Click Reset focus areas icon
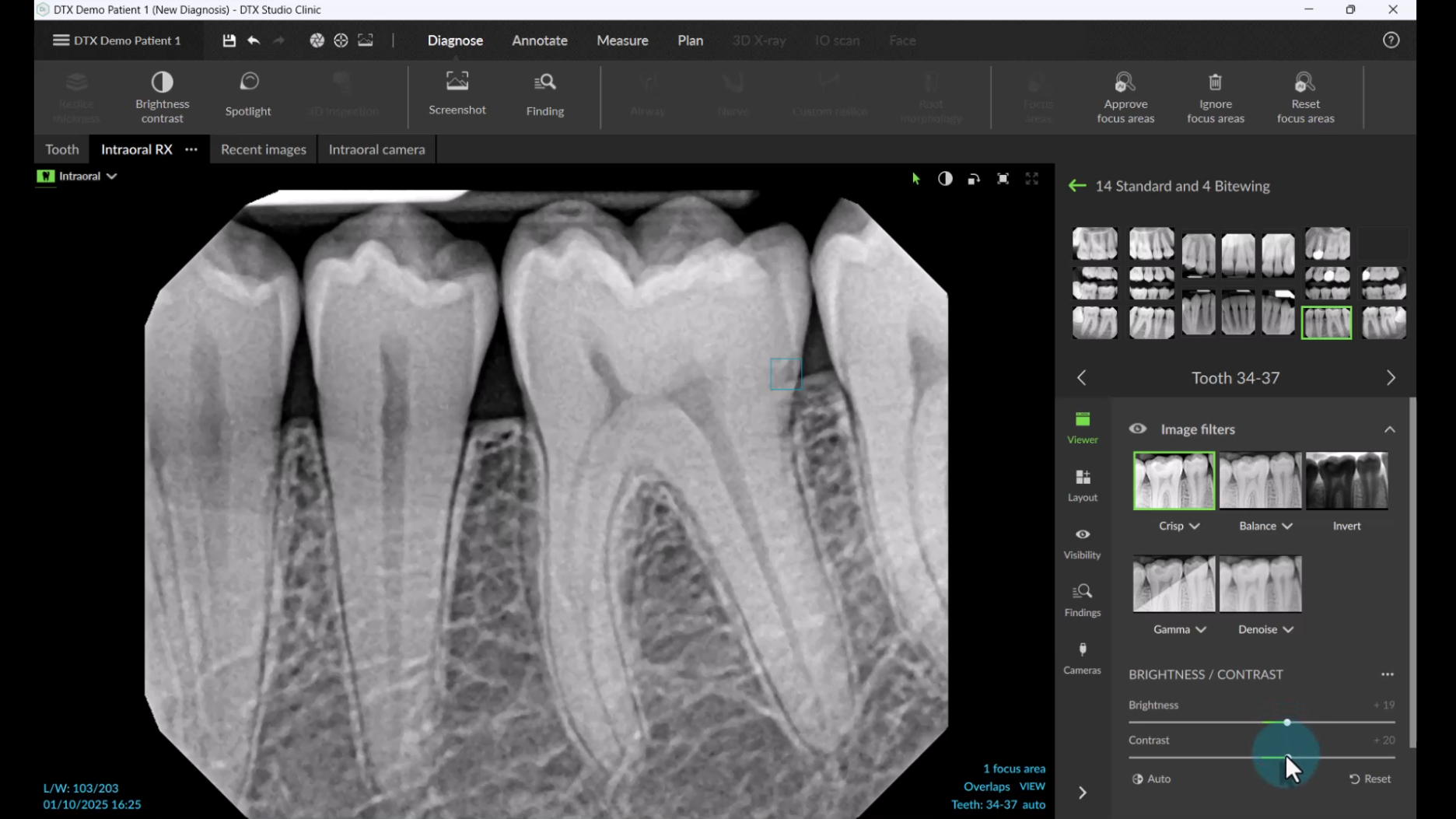1456x819 pixels. pos(1305,82)
